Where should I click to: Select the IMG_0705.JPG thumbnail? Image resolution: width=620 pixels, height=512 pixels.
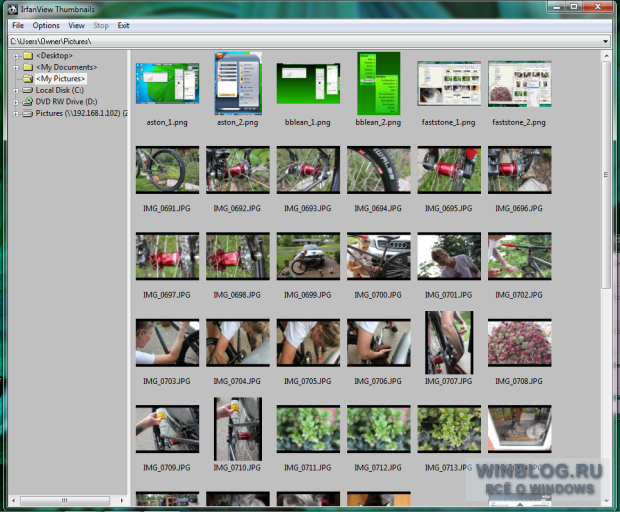click(308, 342)
